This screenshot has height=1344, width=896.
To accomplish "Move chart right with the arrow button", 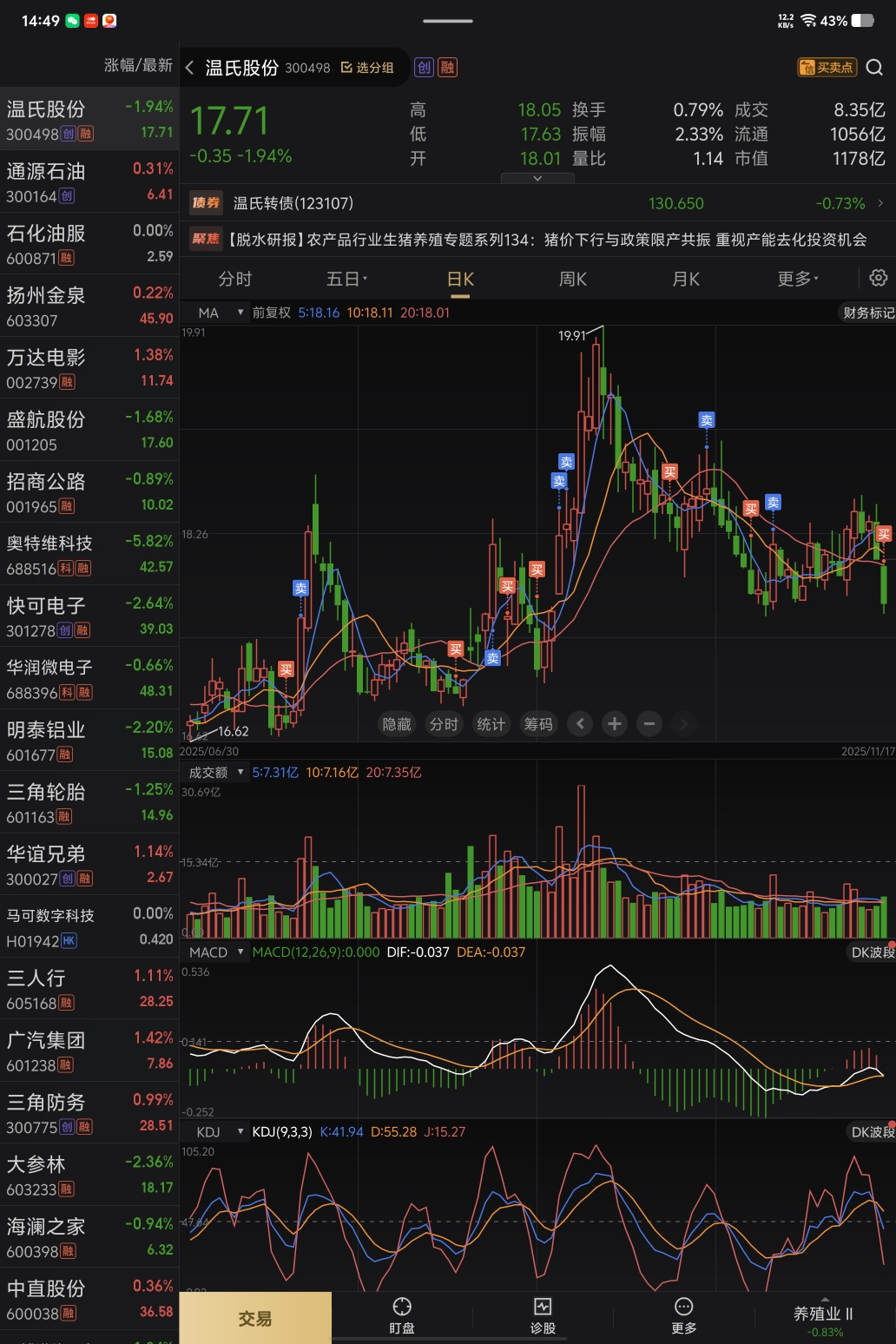I will point(683,723).
